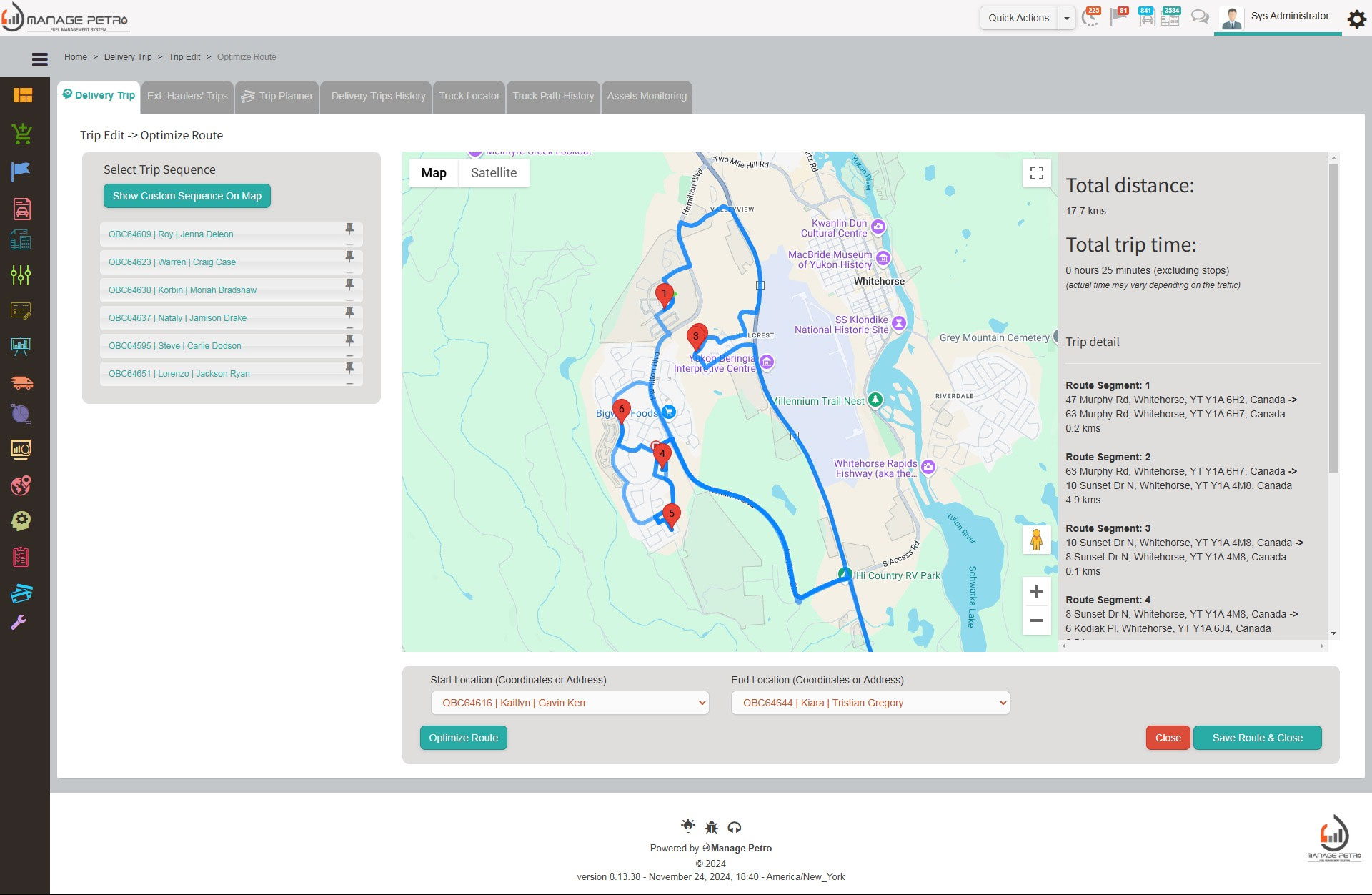Expand the Quick Actions dropdown arrow
The image size is (1372, 895).
point(1067,18)
